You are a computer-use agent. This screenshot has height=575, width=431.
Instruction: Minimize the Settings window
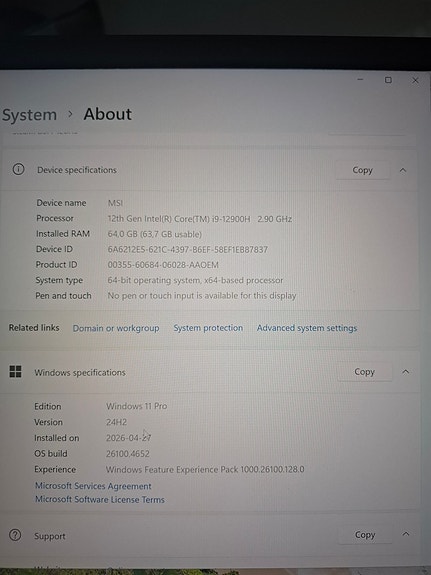pyautogui.click(x=360, y=80)
